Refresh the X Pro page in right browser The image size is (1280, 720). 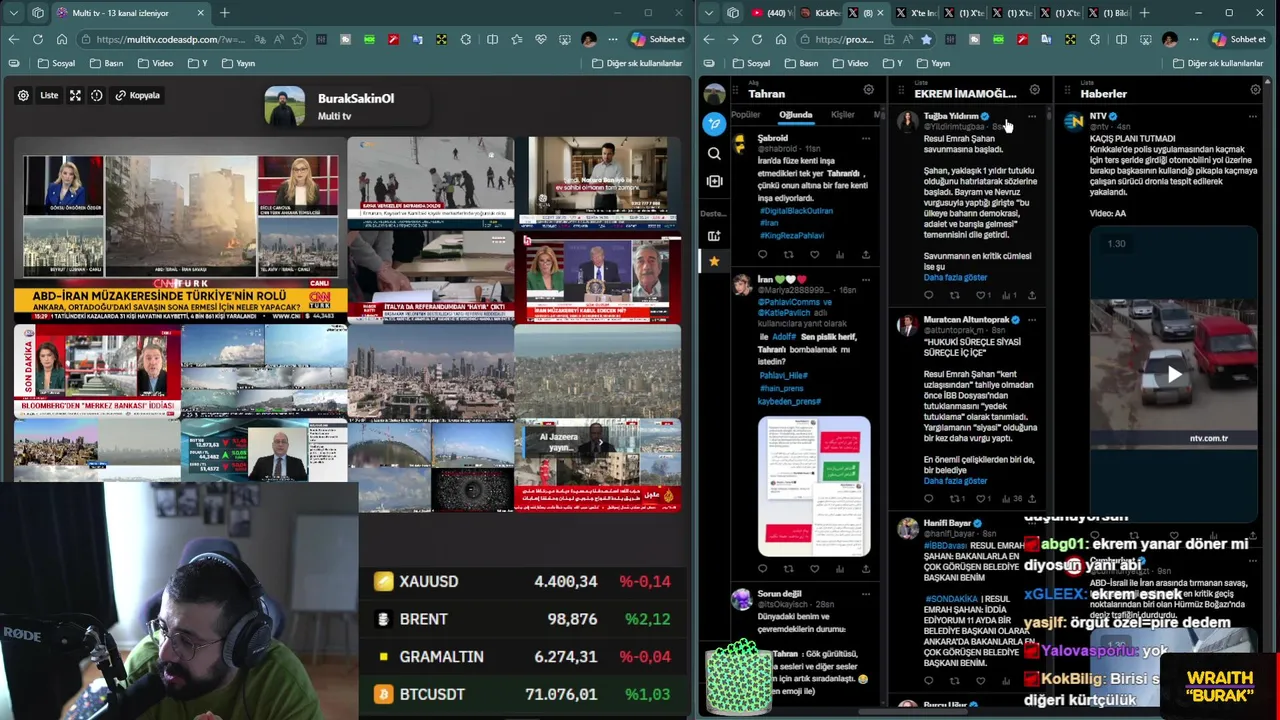757,39
